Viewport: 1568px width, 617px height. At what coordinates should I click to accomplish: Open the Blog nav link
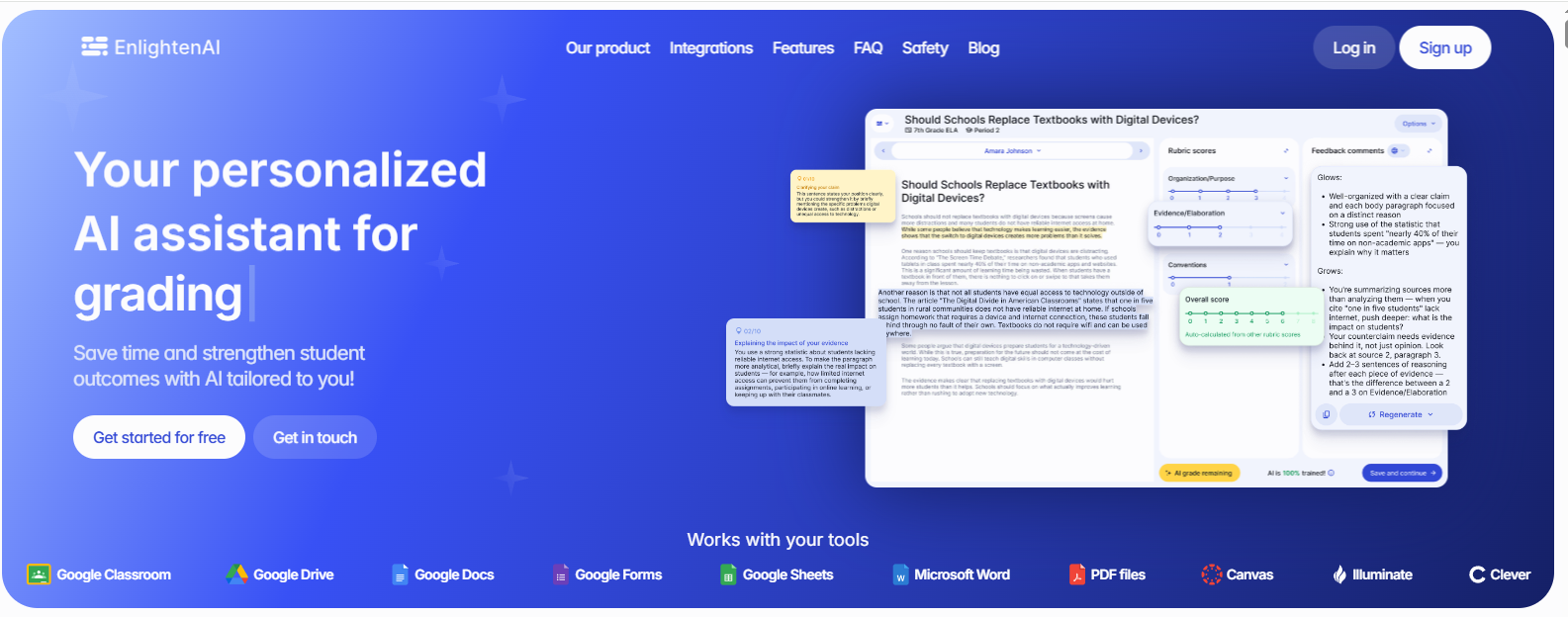[x=983, y=47]
